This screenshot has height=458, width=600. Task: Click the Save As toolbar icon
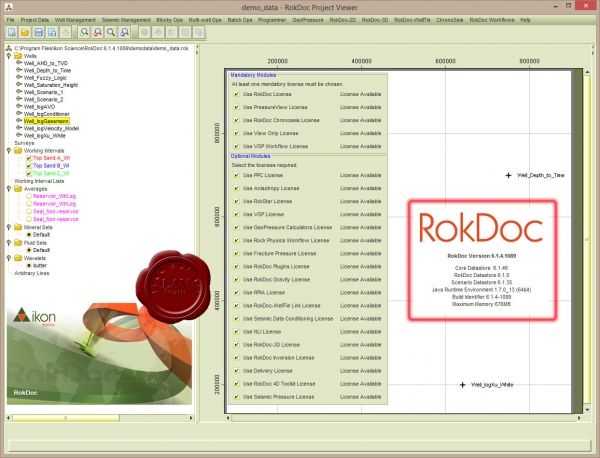[x=52, y=33]
